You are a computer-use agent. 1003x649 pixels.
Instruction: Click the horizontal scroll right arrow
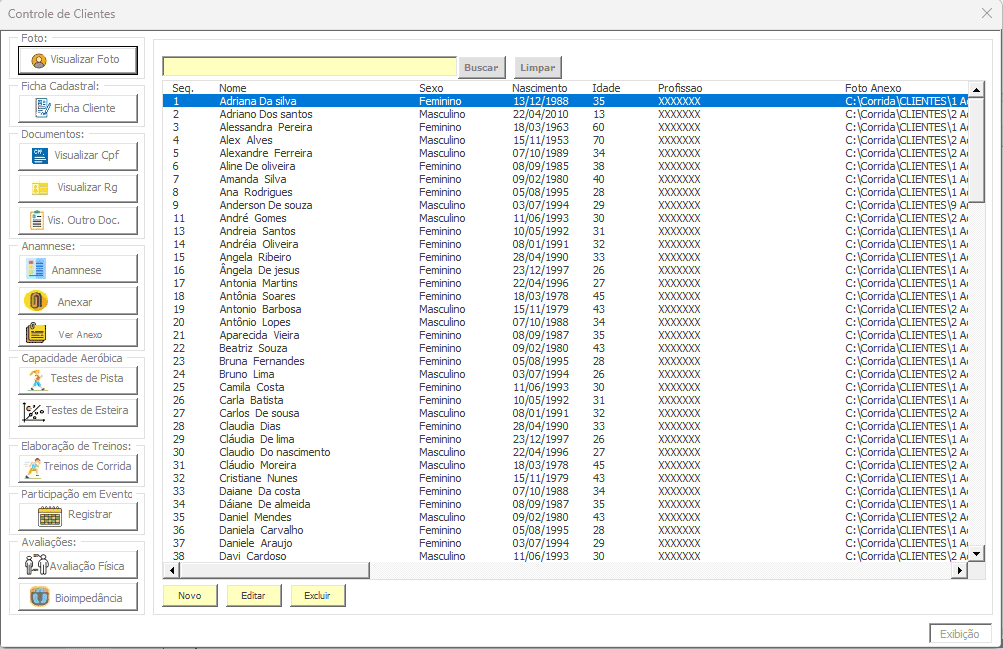click(x=959, y=570)
